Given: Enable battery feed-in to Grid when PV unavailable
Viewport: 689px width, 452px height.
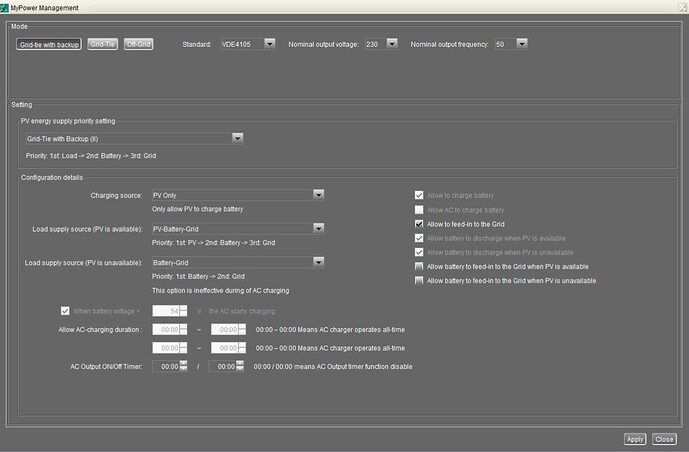Looking at the screenshot, I should [420, 281].
